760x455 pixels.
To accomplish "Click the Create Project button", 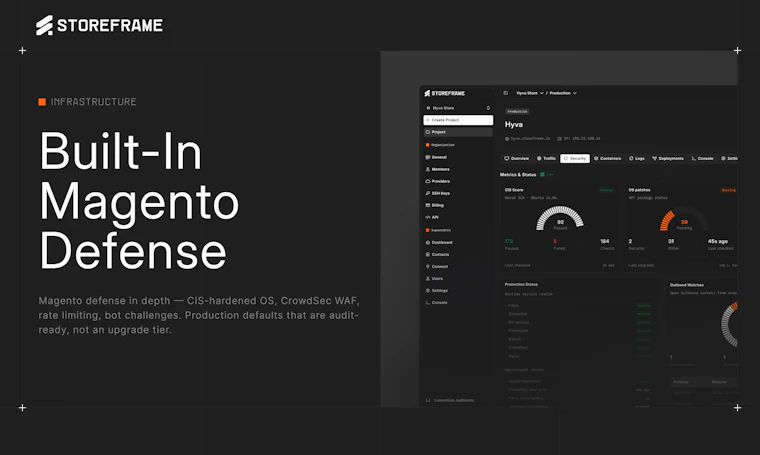I will pyautogui.click(x=458, y=120).
